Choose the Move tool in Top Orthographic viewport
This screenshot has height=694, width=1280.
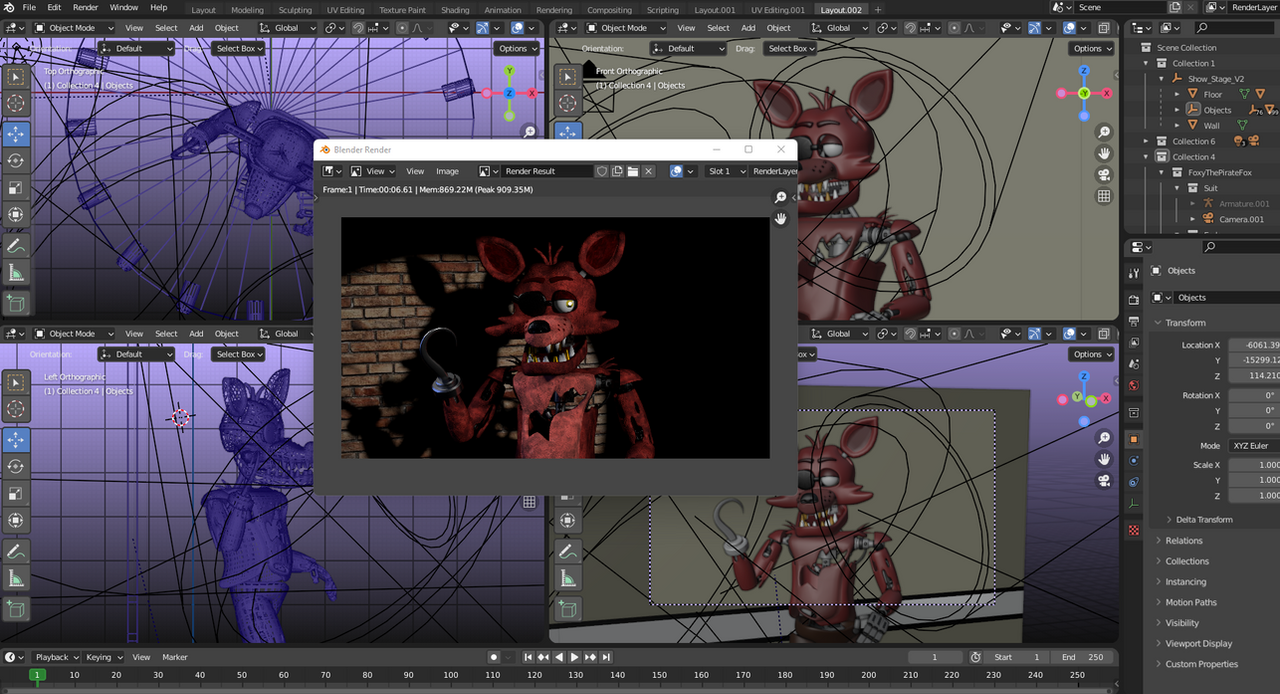click(x=16, y=134)
